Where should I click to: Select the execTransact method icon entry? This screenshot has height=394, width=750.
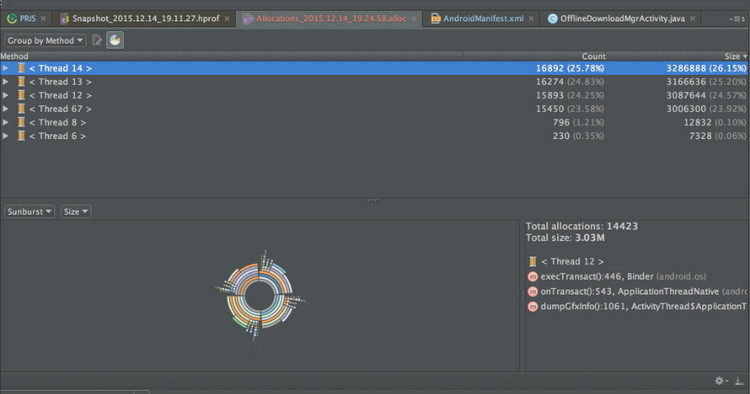coord(532,276)
